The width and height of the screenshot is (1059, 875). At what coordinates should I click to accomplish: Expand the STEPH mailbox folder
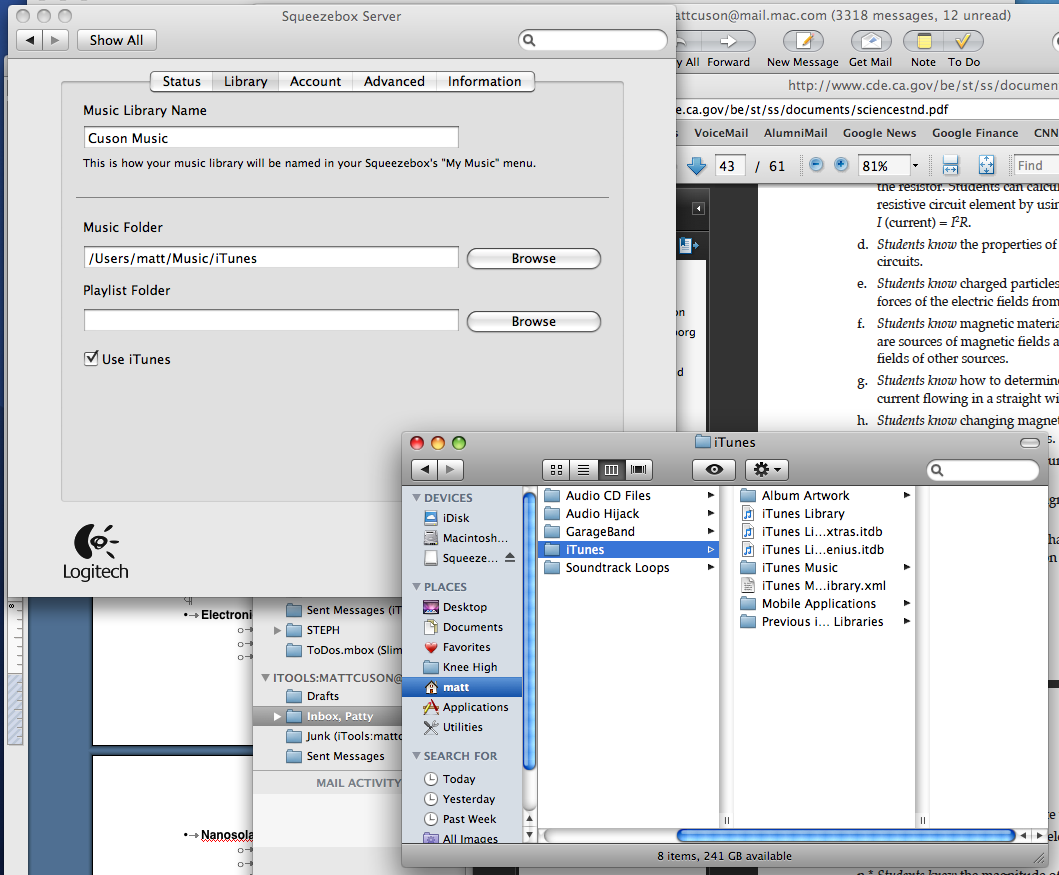pyautogui.click(x=278, y=630)
